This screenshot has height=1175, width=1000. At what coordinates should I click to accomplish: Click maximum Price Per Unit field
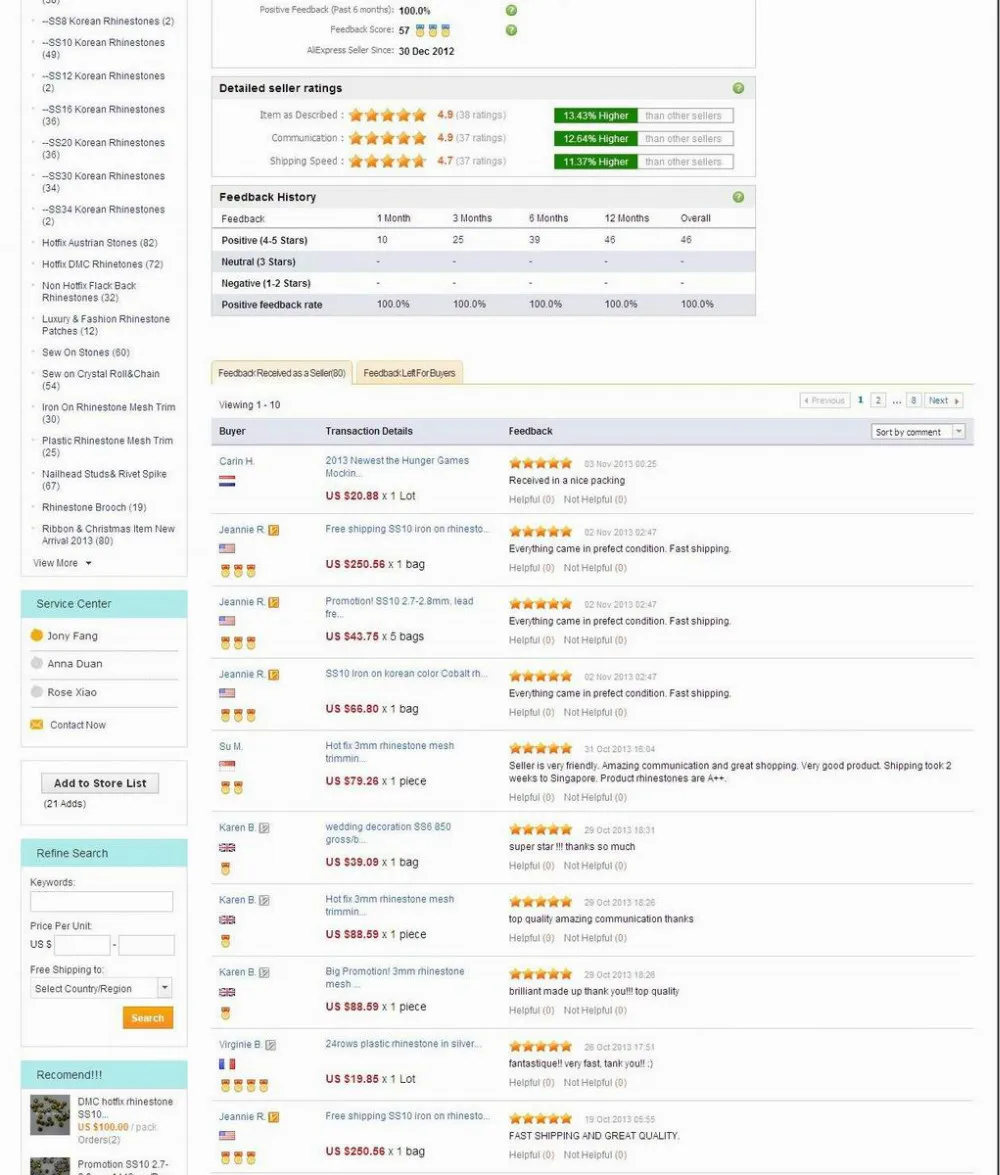146,945
